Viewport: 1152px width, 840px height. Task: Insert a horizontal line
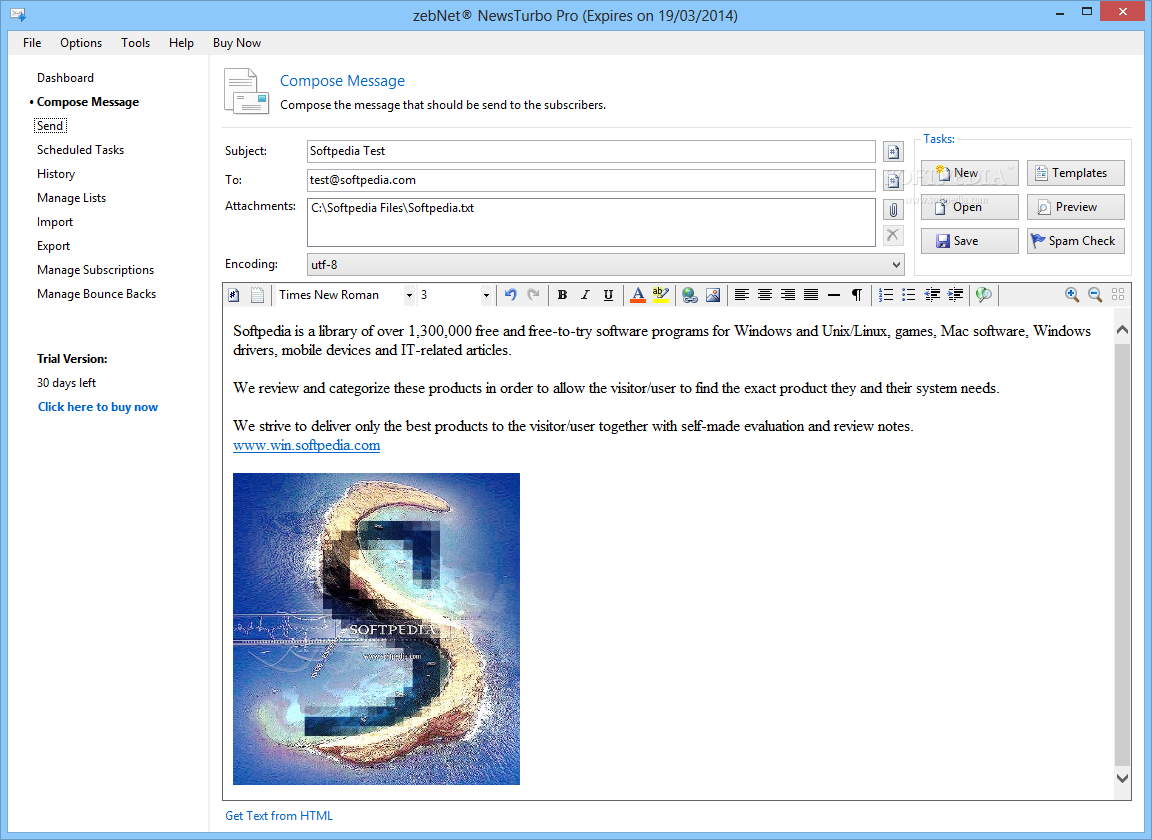click(834, 295)
